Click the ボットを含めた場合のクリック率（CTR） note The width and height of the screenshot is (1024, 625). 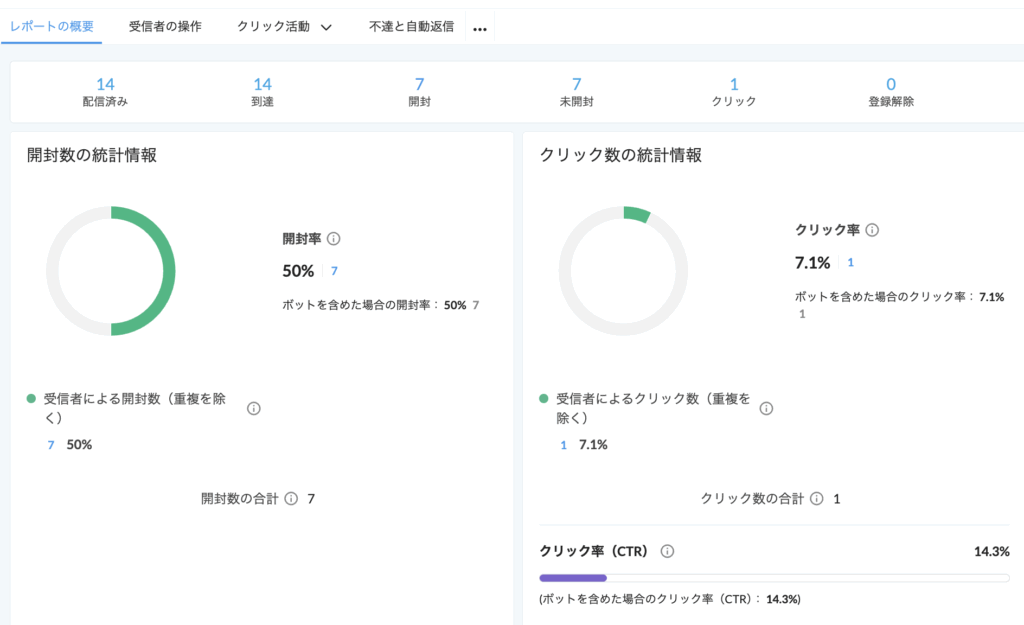click(670, 599)
